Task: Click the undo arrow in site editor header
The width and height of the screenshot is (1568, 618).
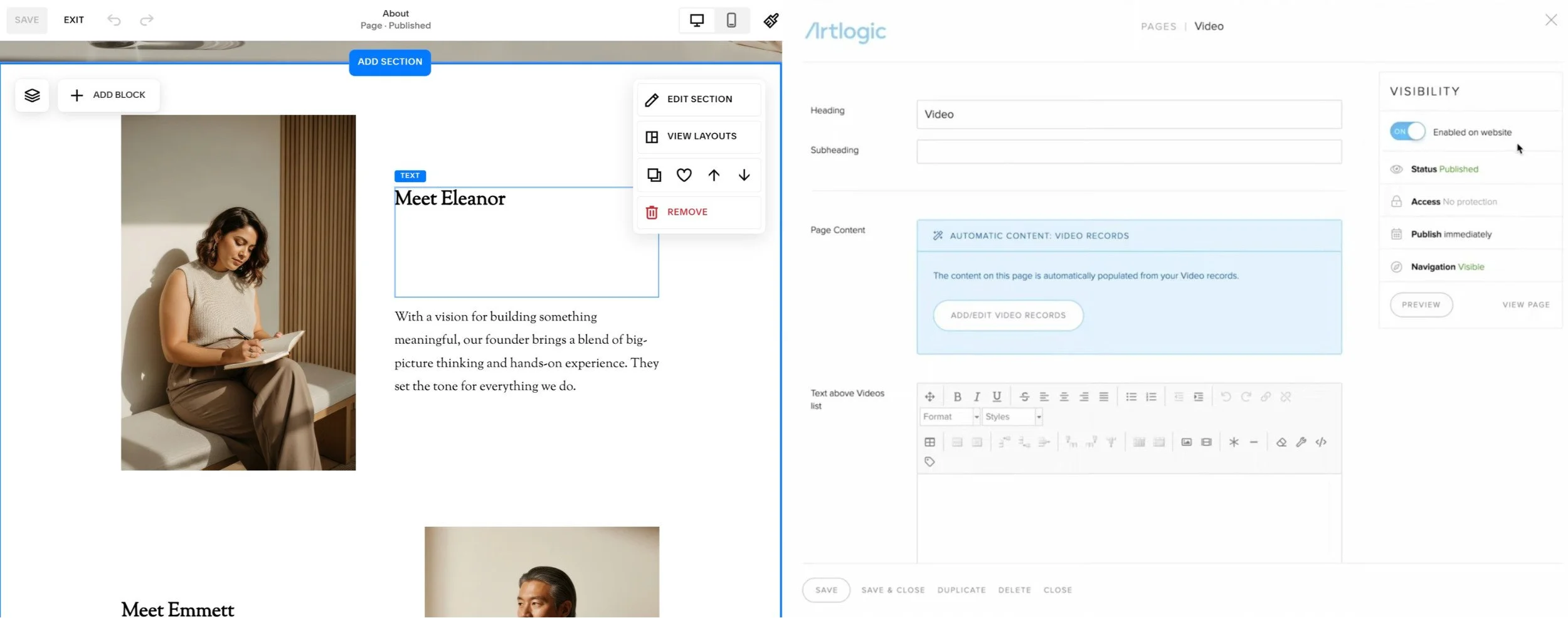Action: [114, 20]
